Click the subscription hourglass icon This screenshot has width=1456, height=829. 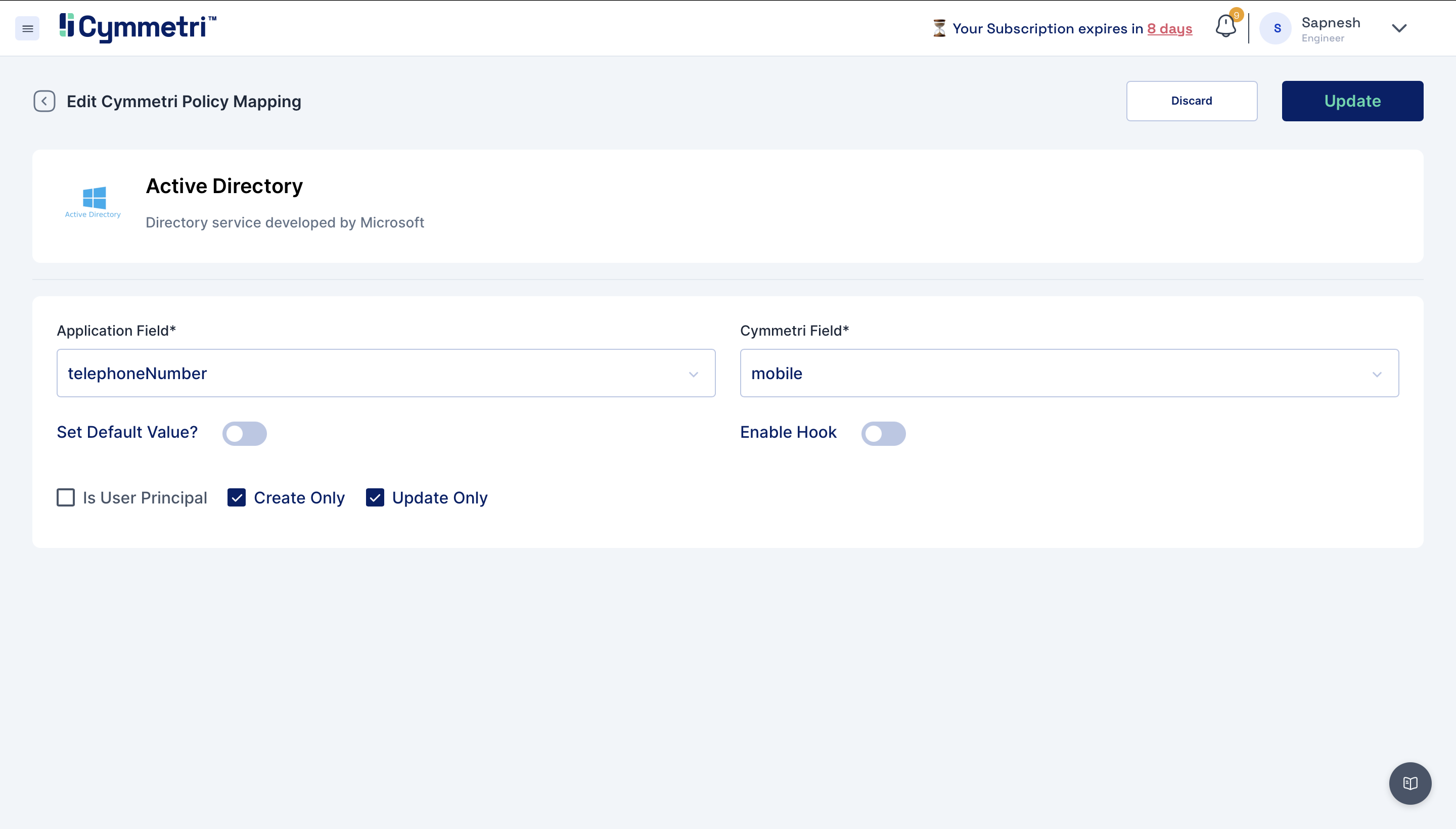point(939,28)
